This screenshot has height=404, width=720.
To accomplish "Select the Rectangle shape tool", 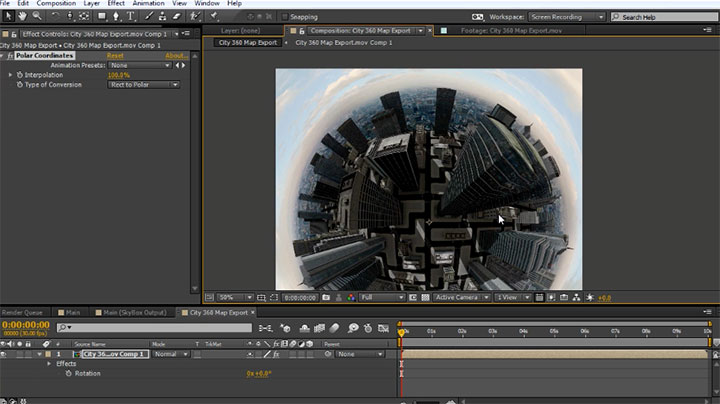I will 102,17.
